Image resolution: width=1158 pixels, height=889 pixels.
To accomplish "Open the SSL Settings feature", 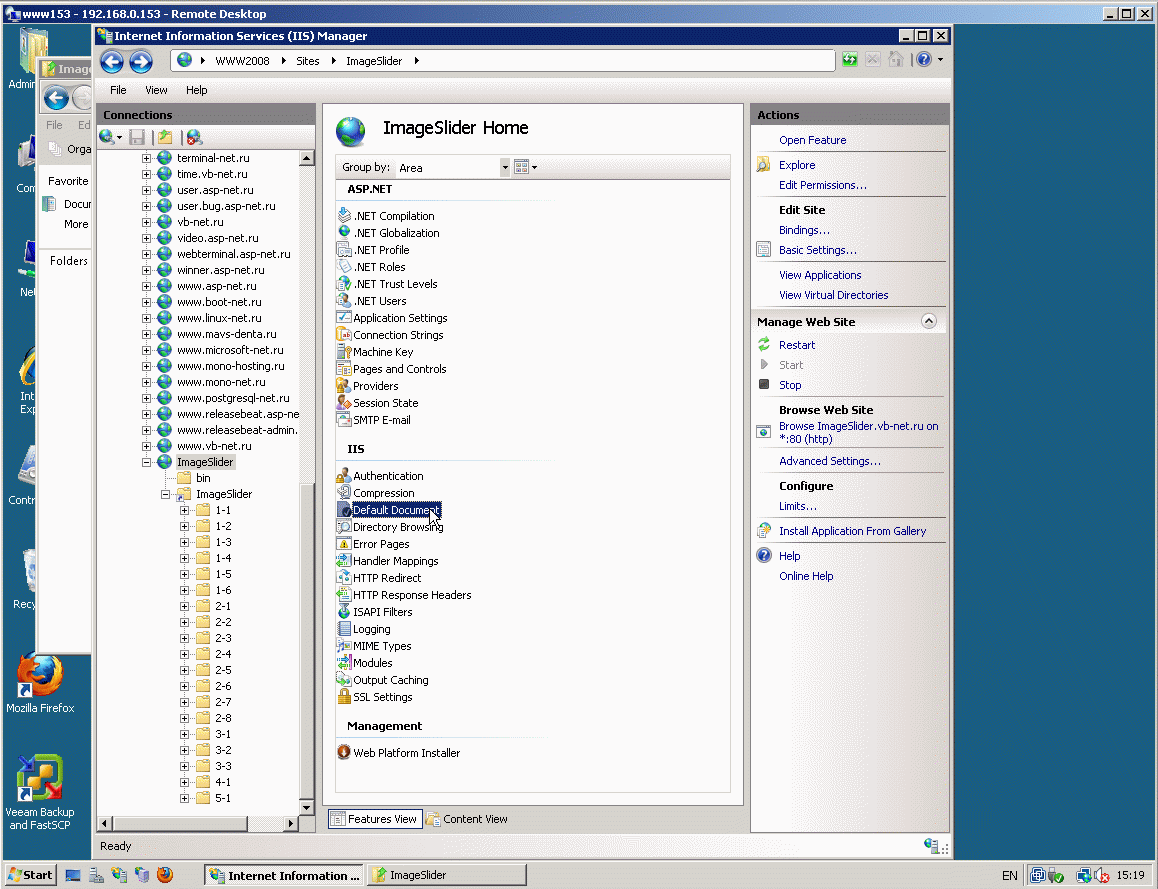I will click(x=375, y=696).
